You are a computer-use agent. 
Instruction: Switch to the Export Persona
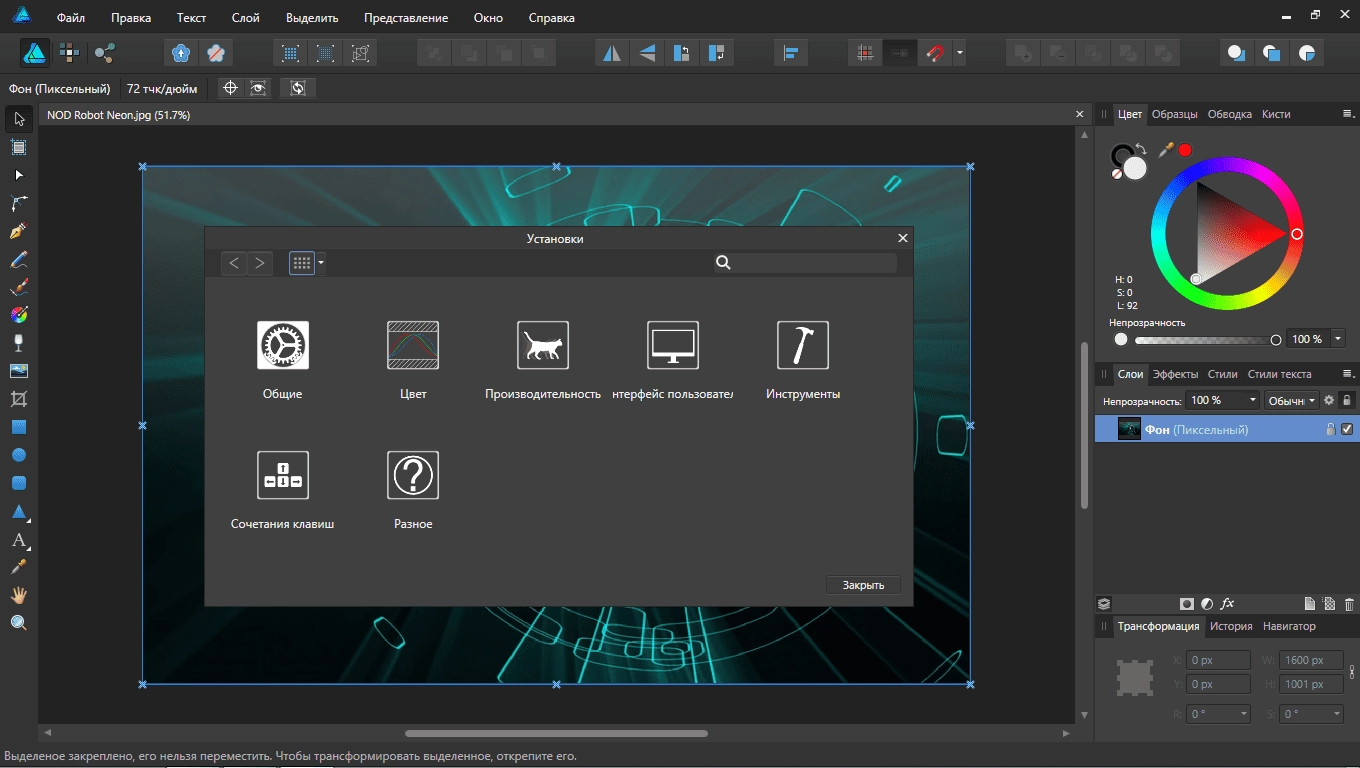pos(104,53)
